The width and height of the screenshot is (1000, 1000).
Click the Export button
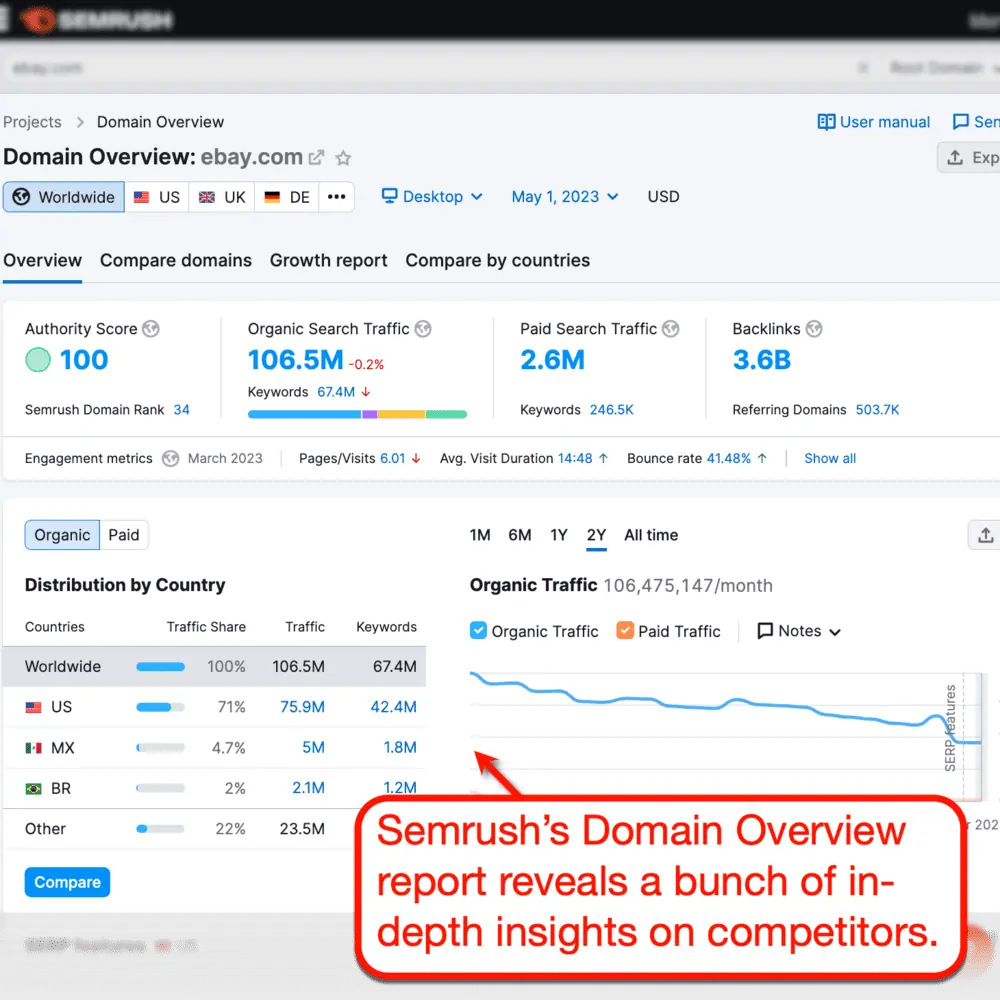(969, 158)
